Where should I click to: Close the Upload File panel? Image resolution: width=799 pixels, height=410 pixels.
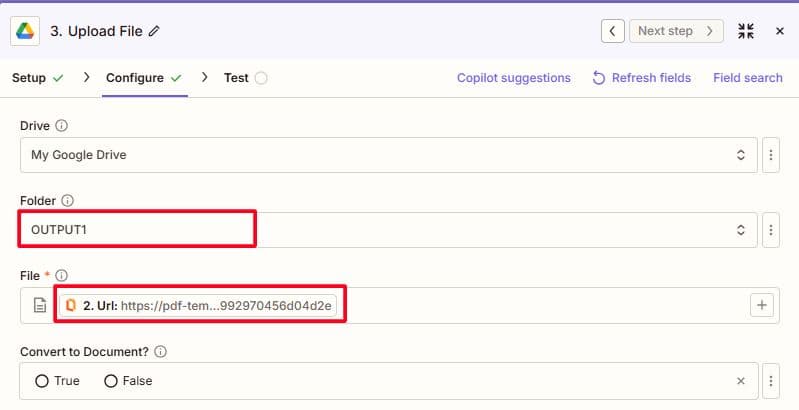780,31
